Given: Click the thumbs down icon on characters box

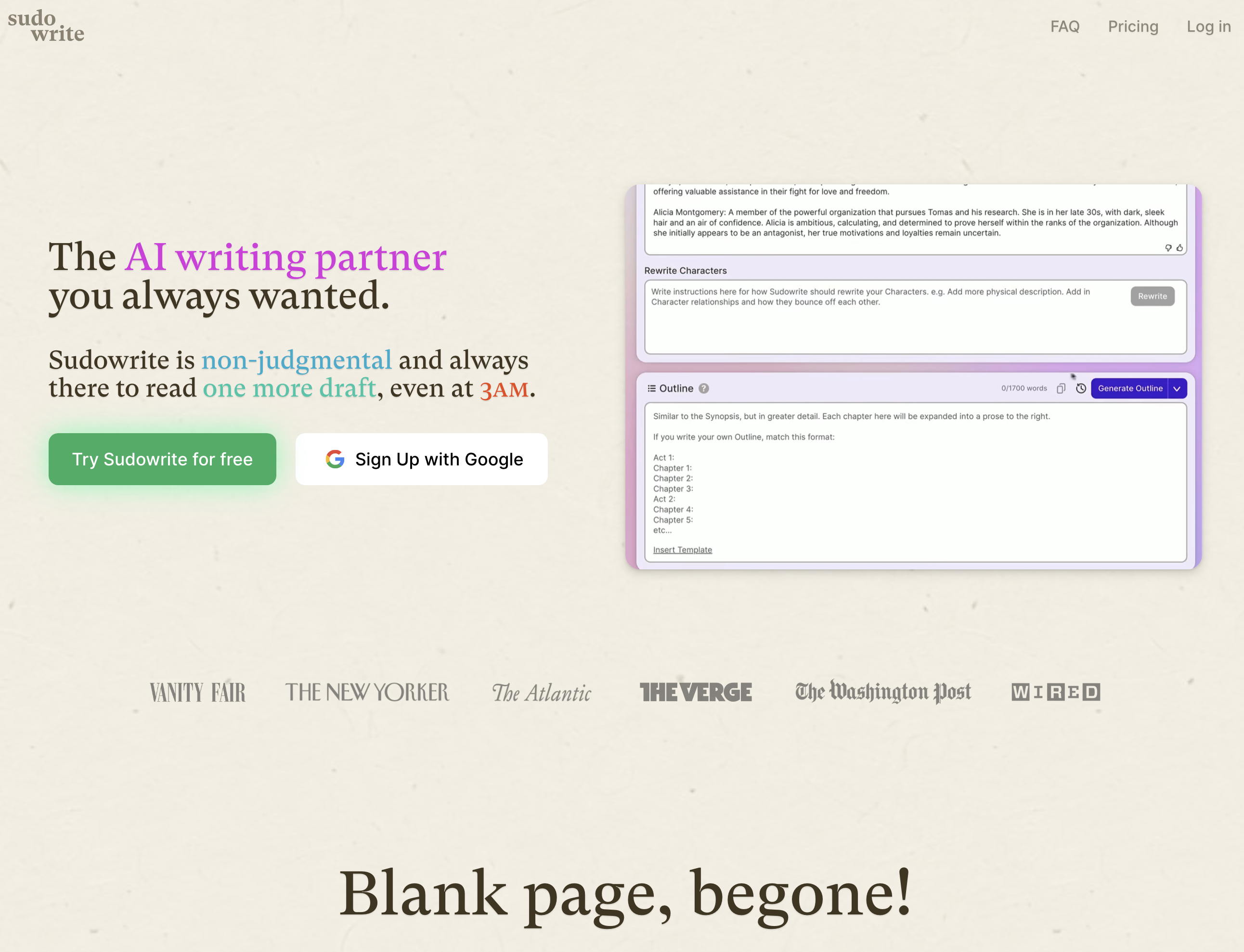Looking at the screenshot, I should tap(1168, 248).
